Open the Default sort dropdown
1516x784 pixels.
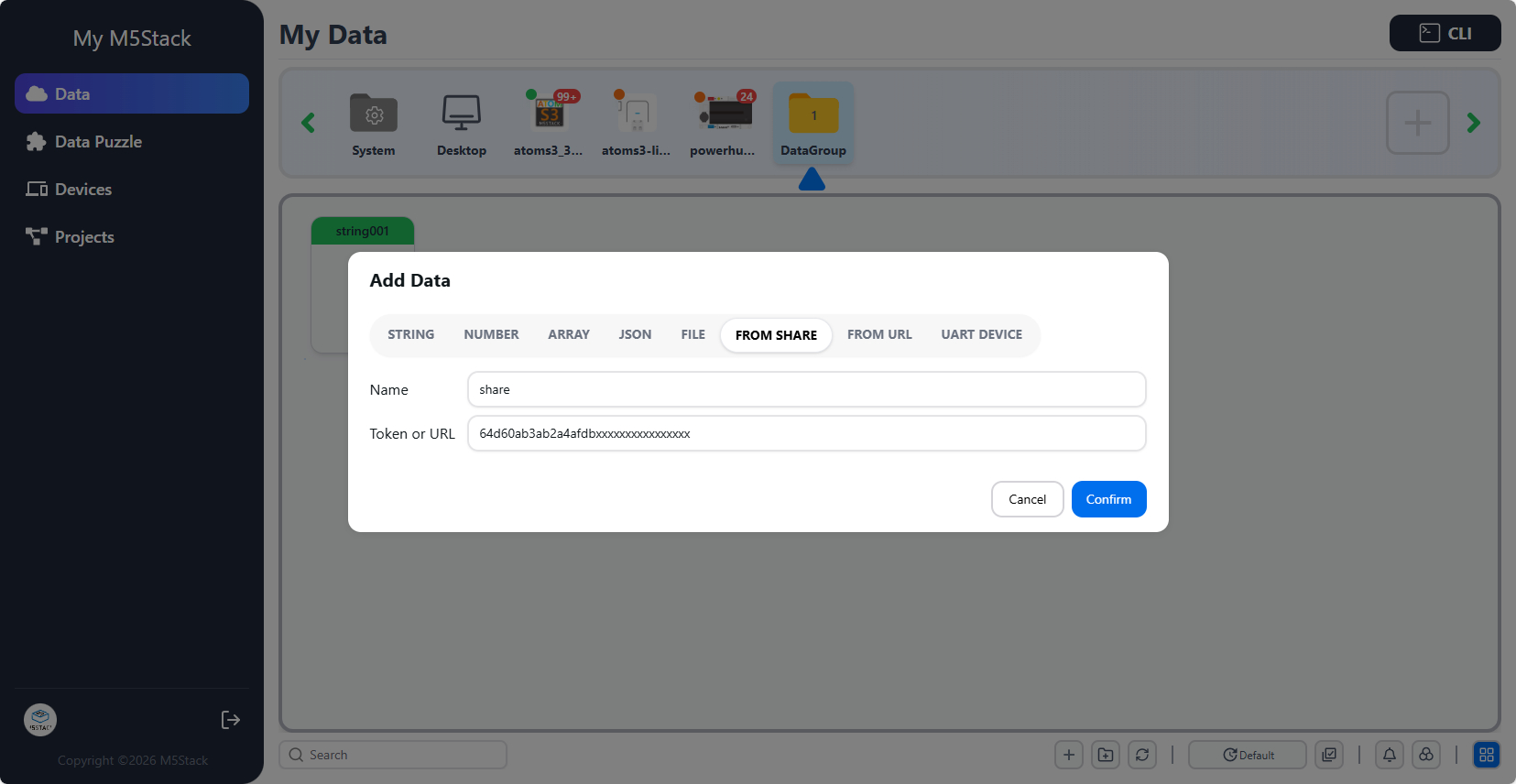(x=1247, y=755)
